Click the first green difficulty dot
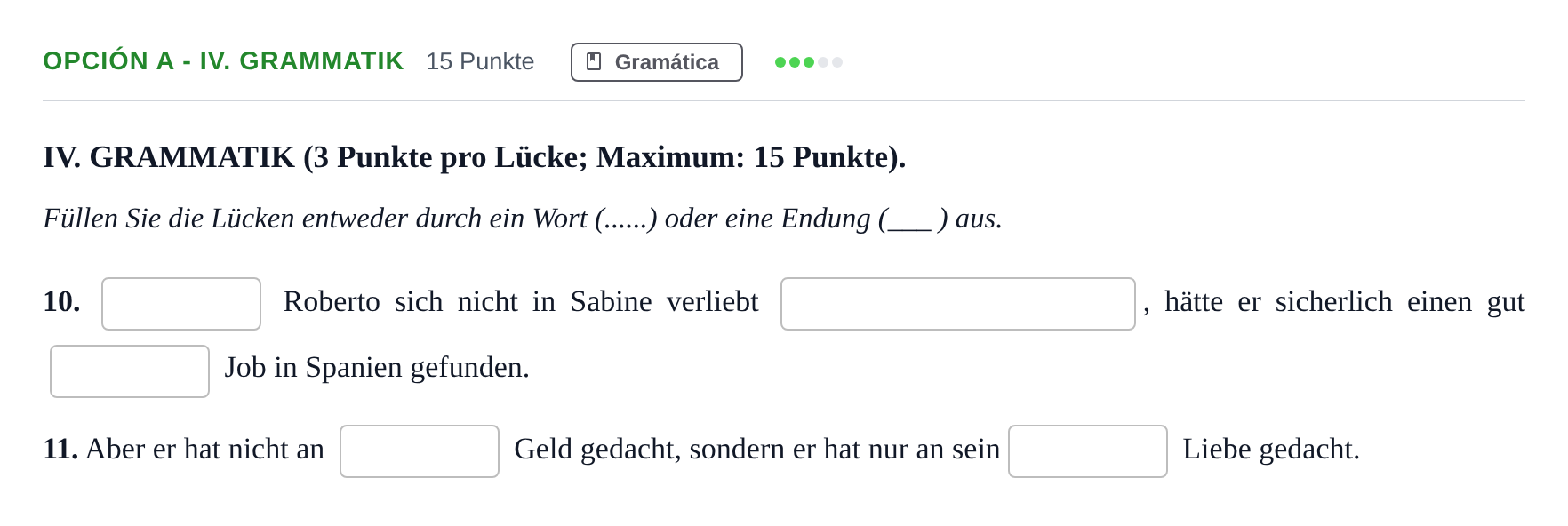 pyautogui.click(x=780, y=62)
